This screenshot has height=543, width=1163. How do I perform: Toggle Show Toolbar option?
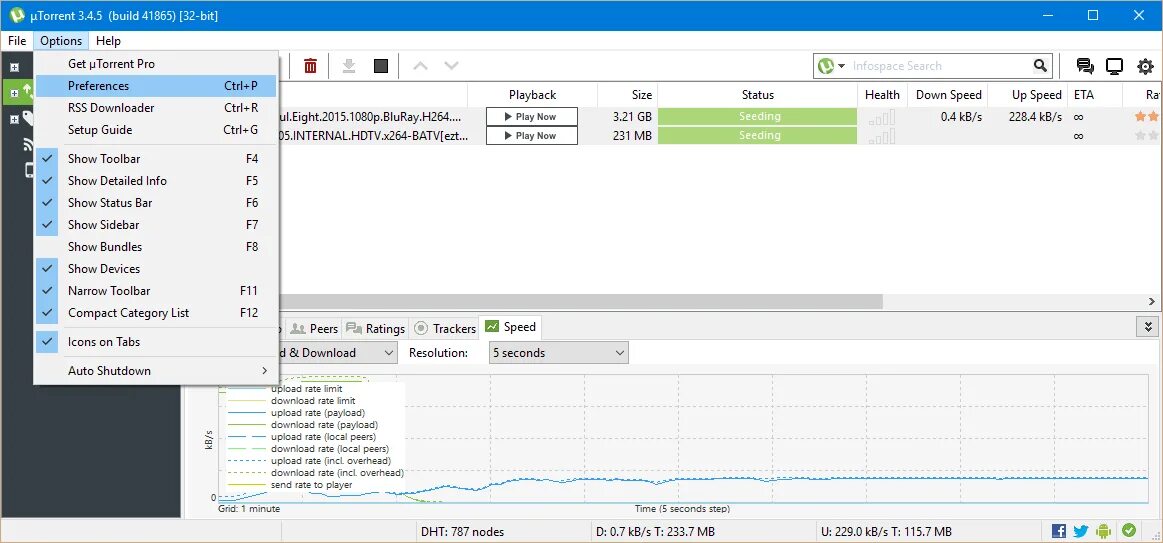(x=157, y=159)
